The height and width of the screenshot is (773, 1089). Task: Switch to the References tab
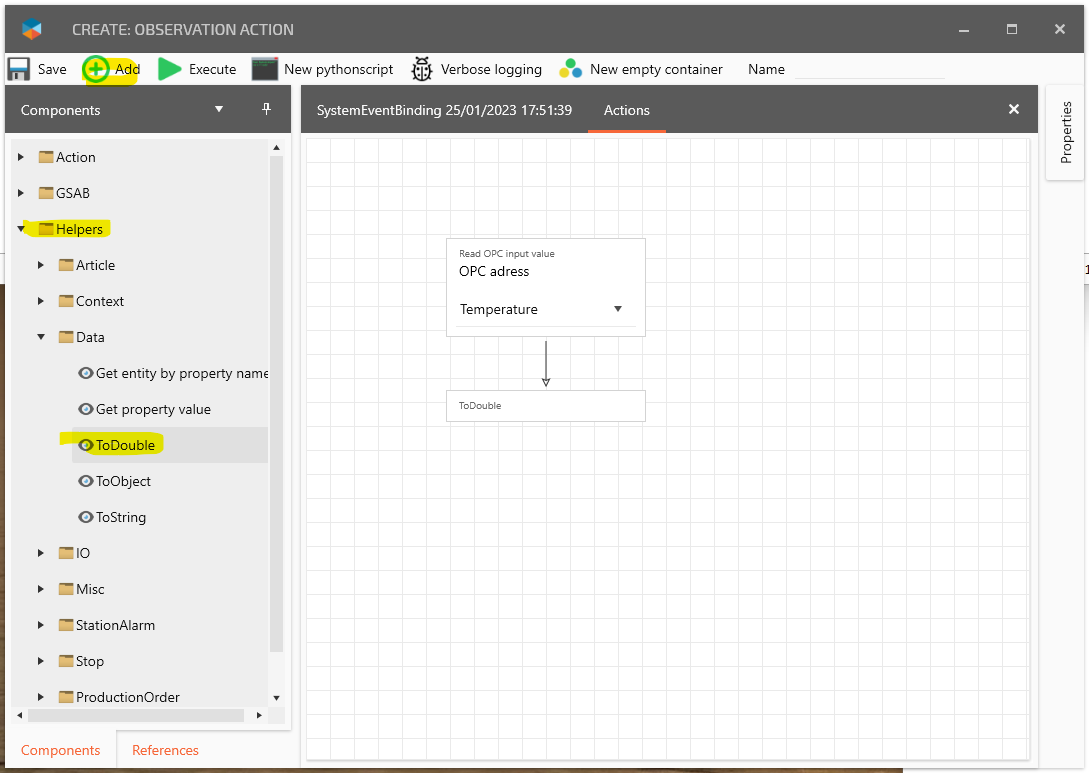(165, 750)
